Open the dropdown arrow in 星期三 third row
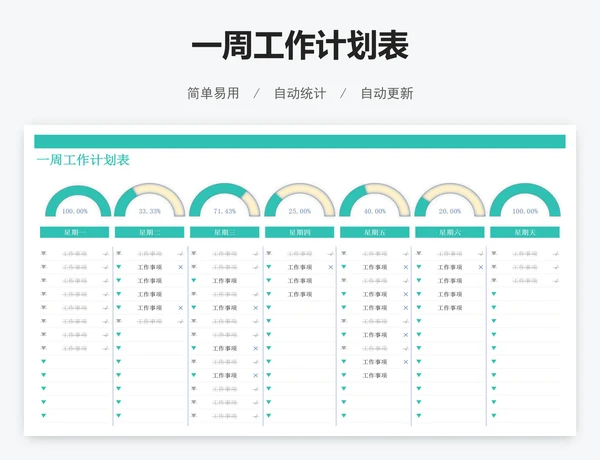The image size is (600, 460). coord(194,281)
